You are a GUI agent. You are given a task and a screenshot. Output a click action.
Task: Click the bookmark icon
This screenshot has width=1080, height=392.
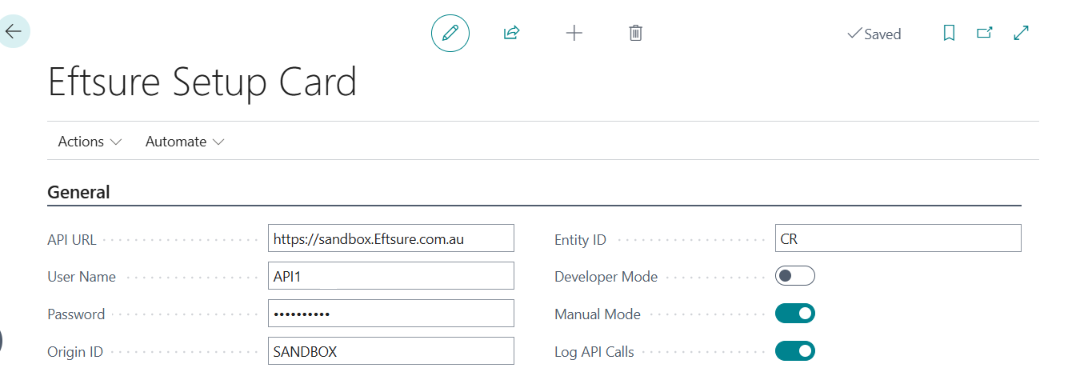948,33
